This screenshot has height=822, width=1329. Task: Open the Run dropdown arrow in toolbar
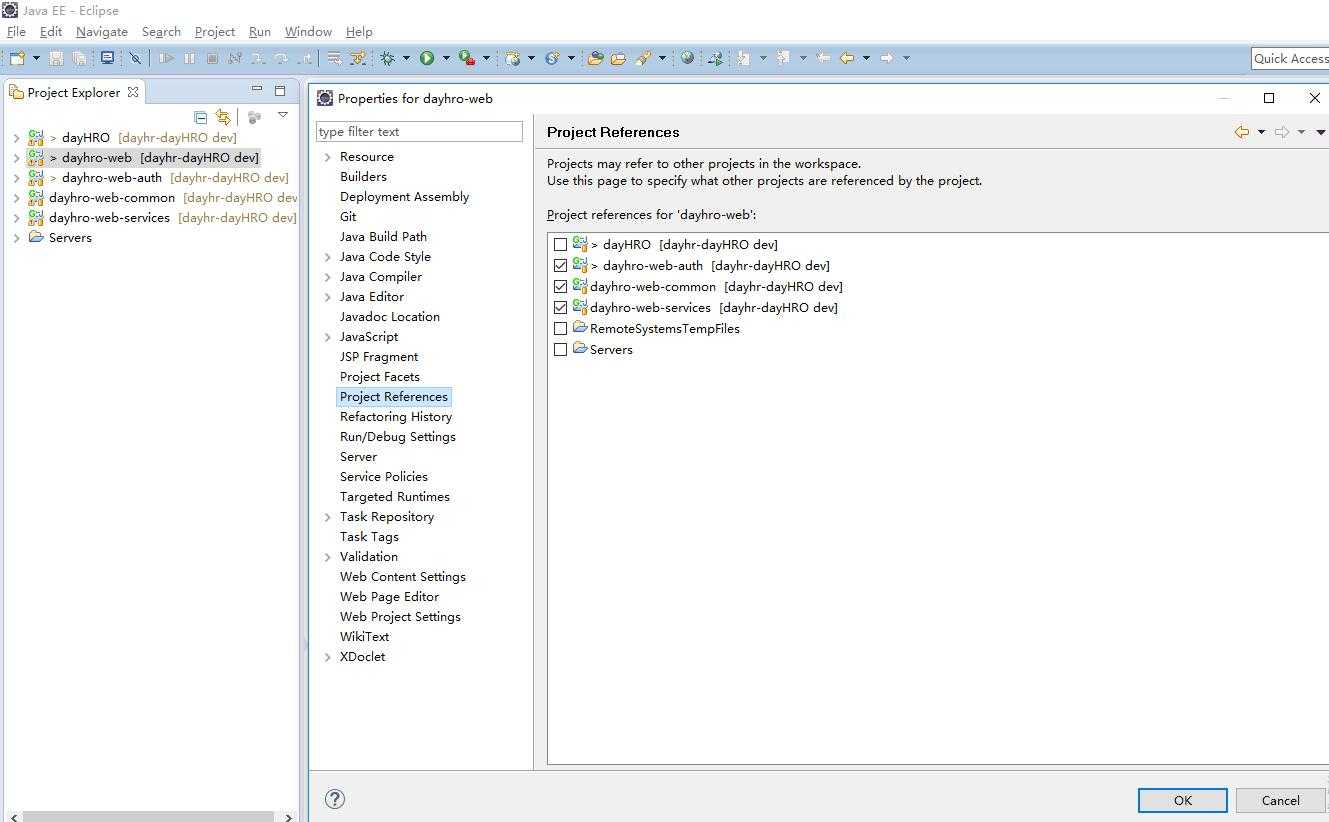(446, 58)
